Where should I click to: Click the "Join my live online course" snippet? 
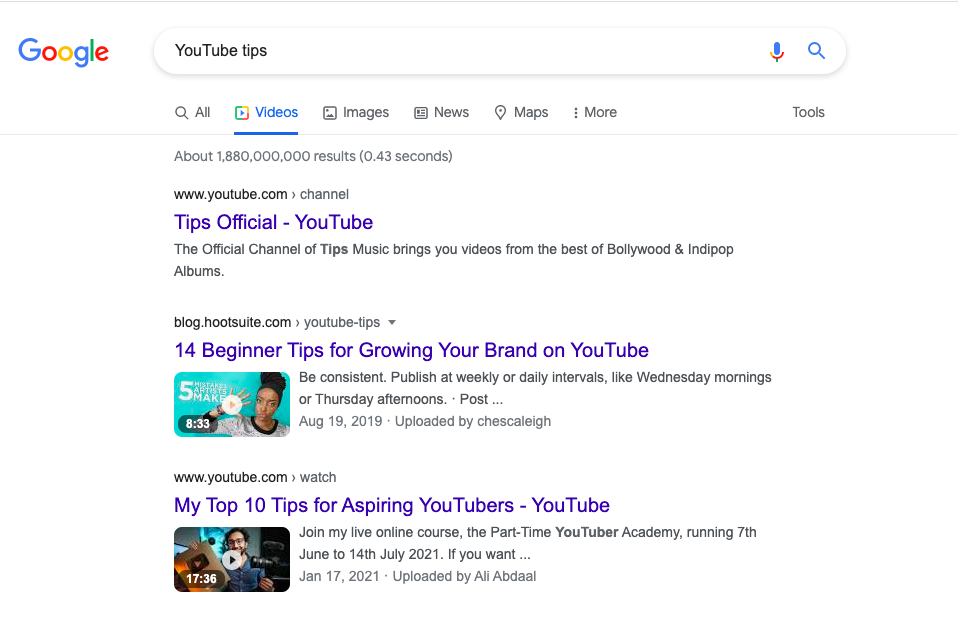click(x=528, y=543)
